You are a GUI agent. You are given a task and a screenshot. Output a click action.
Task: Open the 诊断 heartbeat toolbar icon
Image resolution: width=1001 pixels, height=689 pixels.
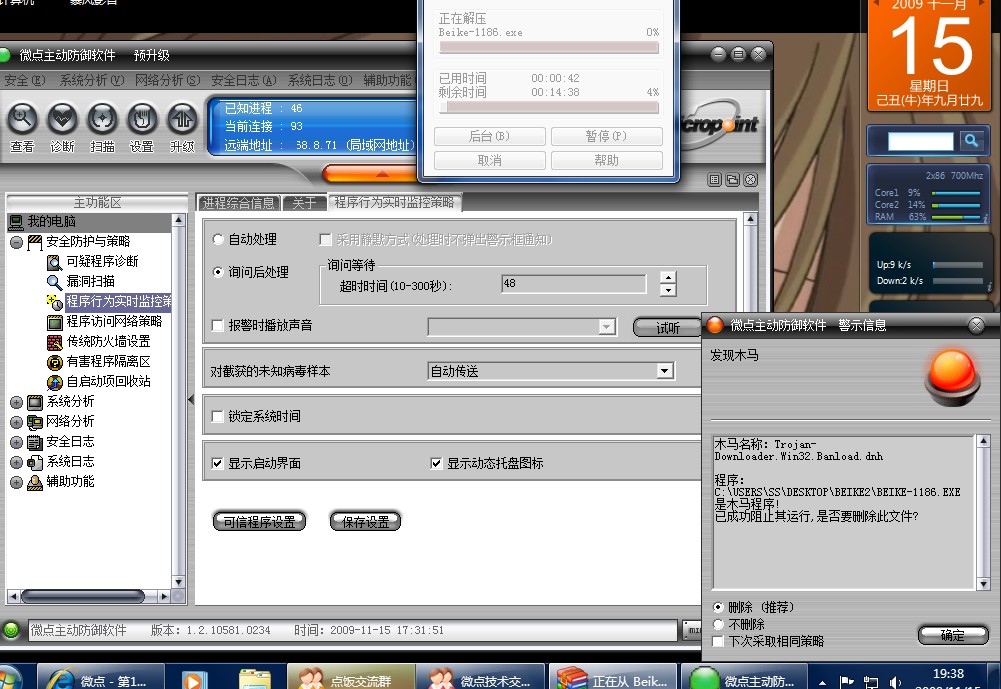(x=63, y=119)
